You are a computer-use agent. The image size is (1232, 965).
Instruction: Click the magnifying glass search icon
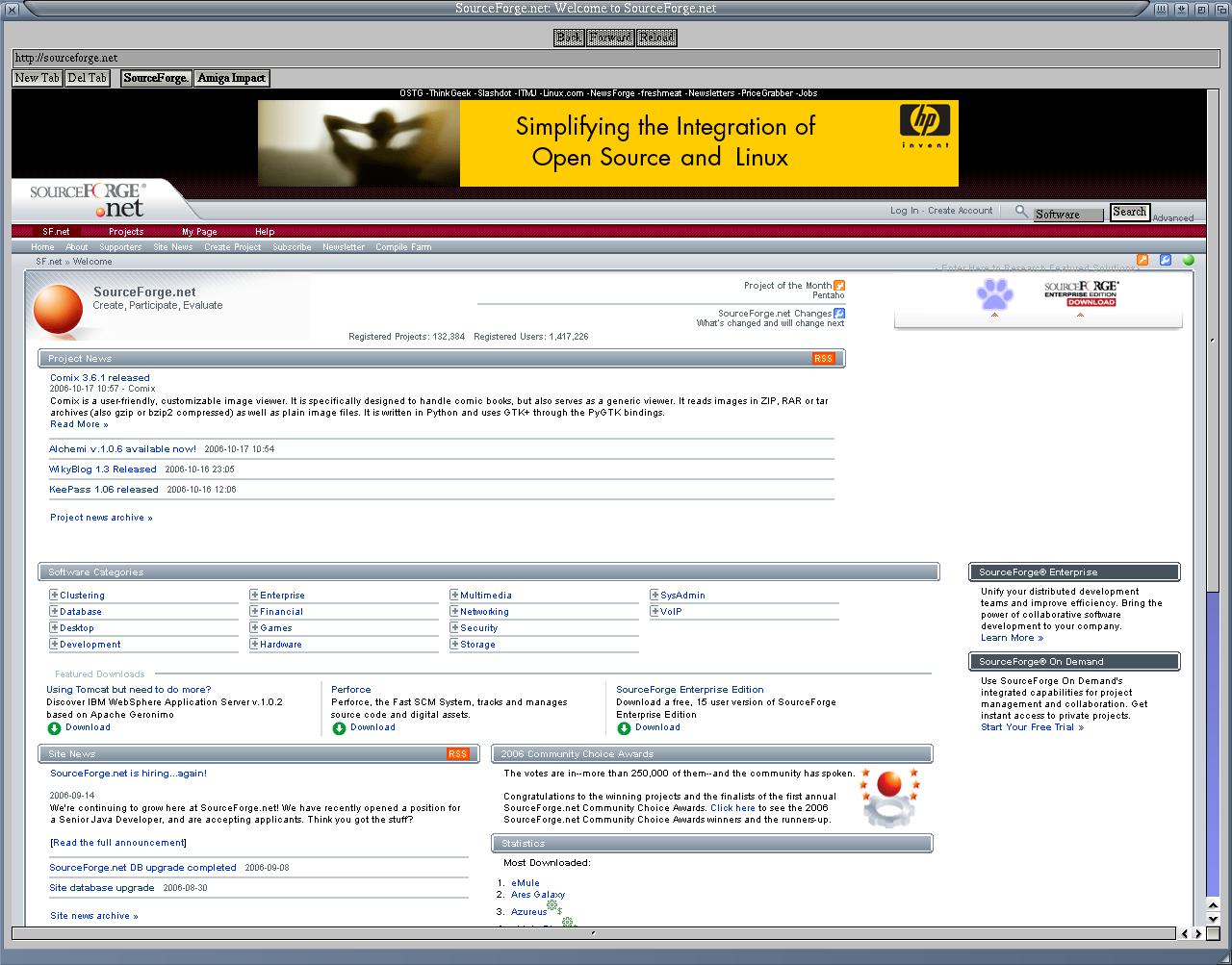(x=1021, y=211)
